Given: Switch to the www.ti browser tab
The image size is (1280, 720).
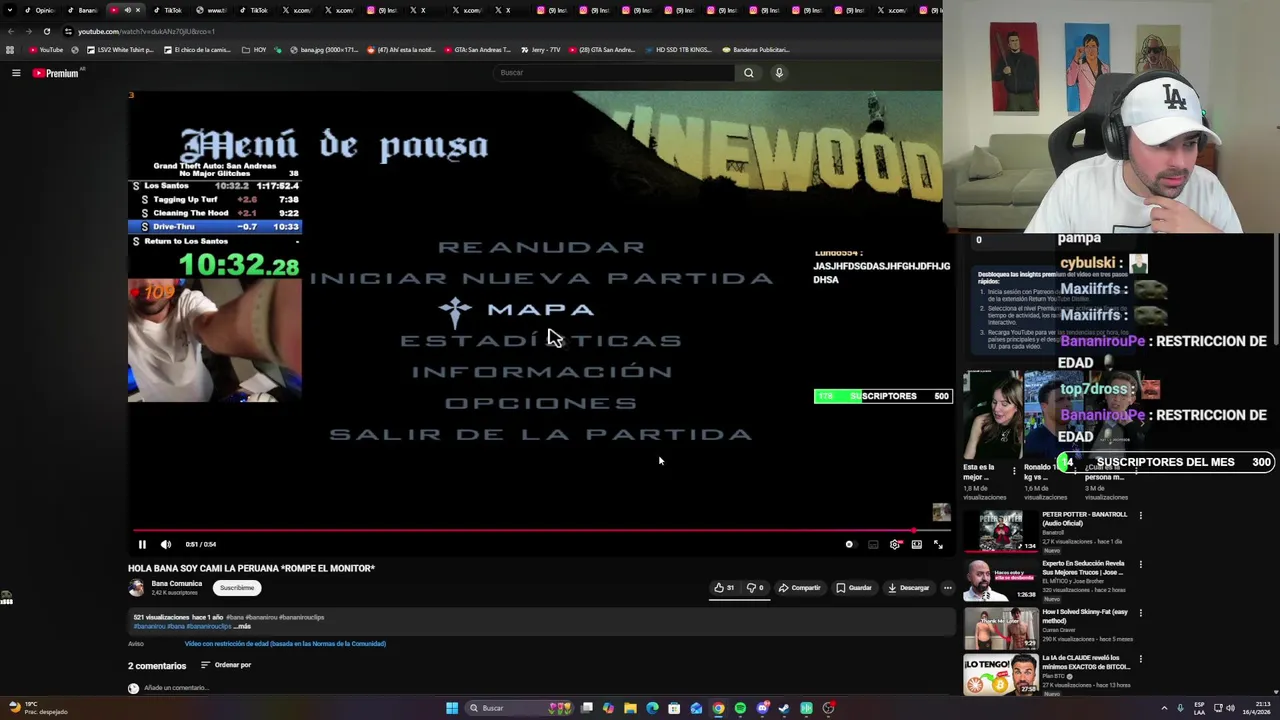Looking at the screenshot, I should click(x=210, y=10).
